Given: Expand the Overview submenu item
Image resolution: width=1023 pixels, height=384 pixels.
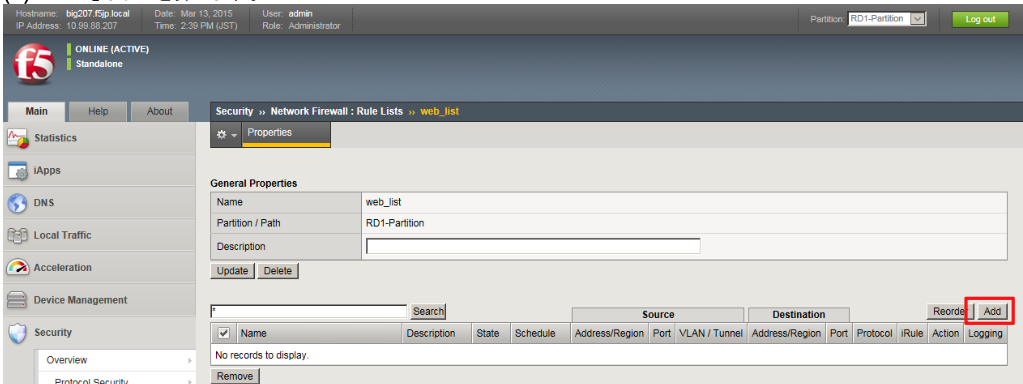Looking at the screenshot, I should [116, 360].
